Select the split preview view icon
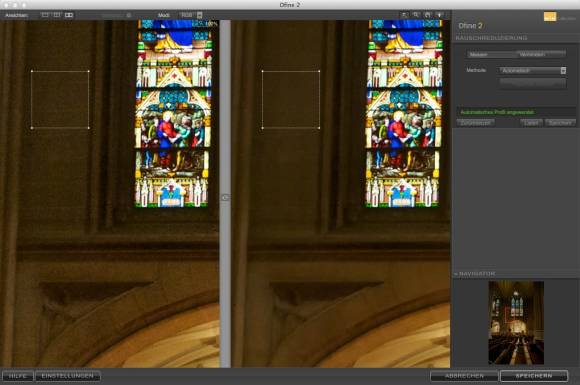Viewport: 580px width, 385px height. (x=57, y=15)
